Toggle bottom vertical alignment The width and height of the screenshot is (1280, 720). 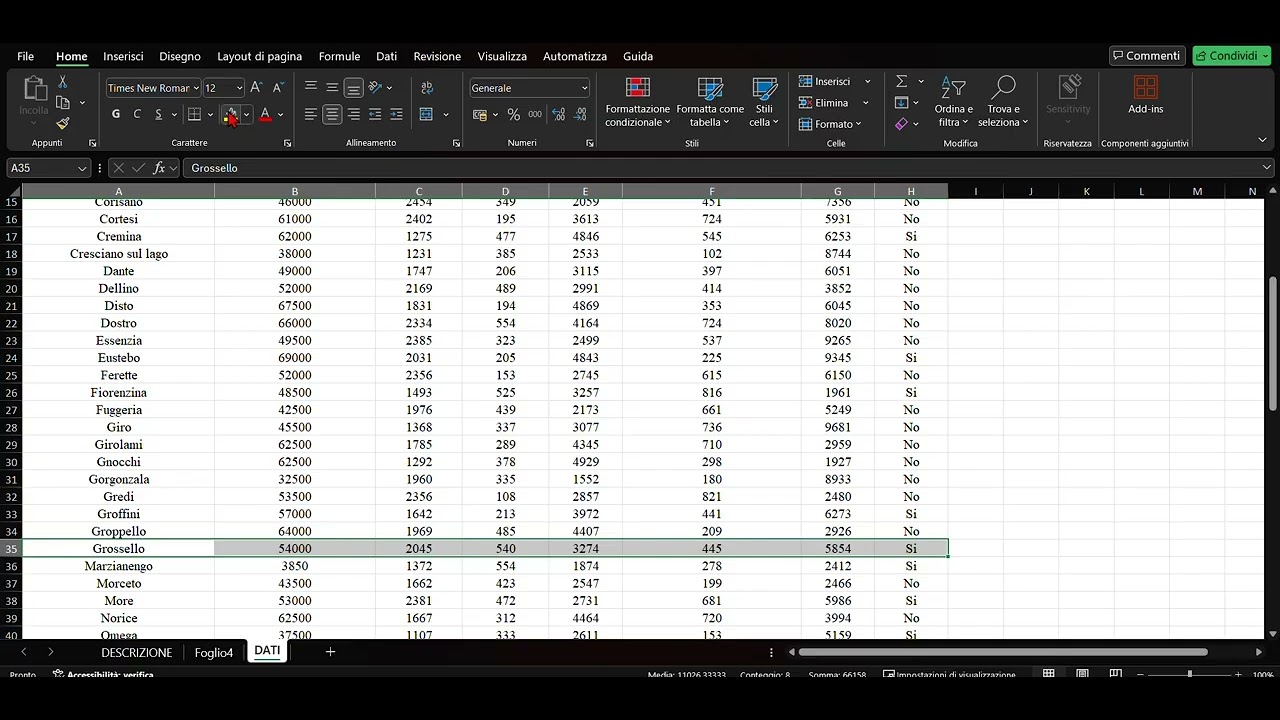(x=353, y=88)
